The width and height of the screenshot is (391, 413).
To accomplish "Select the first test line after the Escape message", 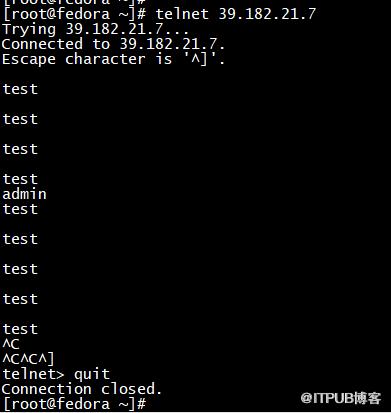I will click(20, 89).
